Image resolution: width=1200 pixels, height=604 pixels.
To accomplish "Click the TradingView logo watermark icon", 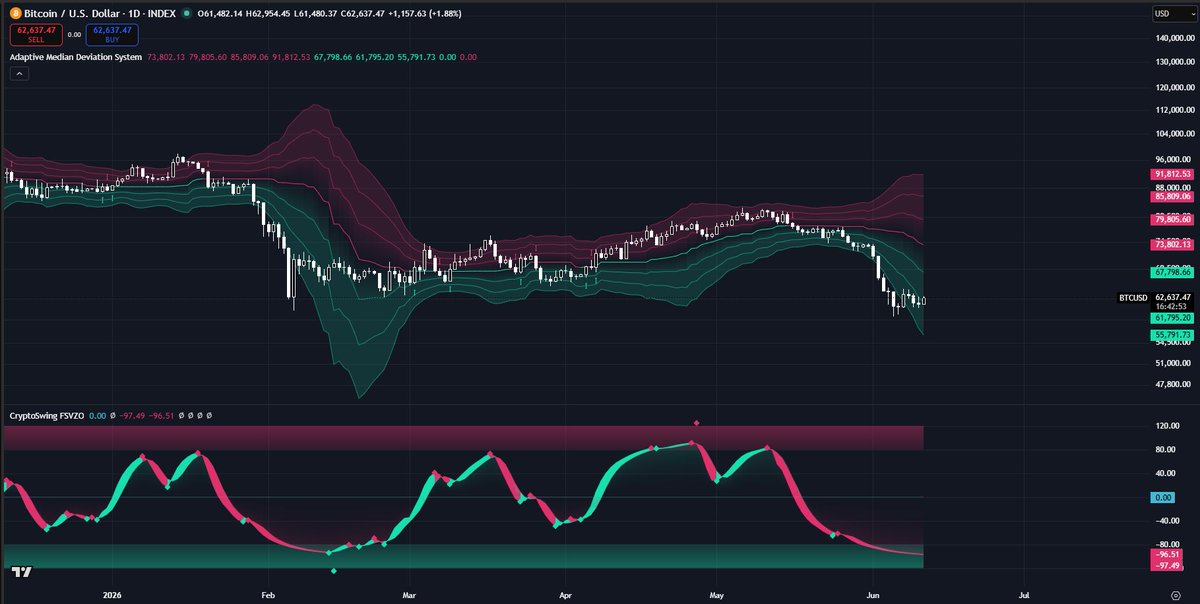I will (20, 572).
